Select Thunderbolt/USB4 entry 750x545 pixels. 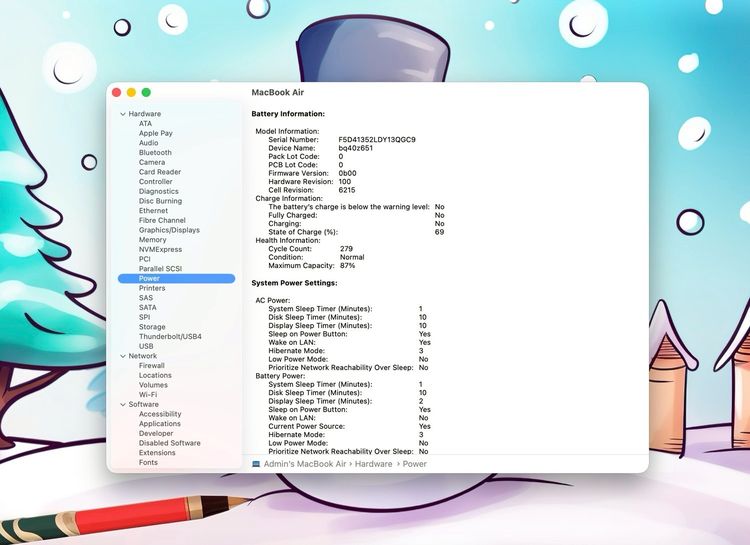click(x=170, y=336)
